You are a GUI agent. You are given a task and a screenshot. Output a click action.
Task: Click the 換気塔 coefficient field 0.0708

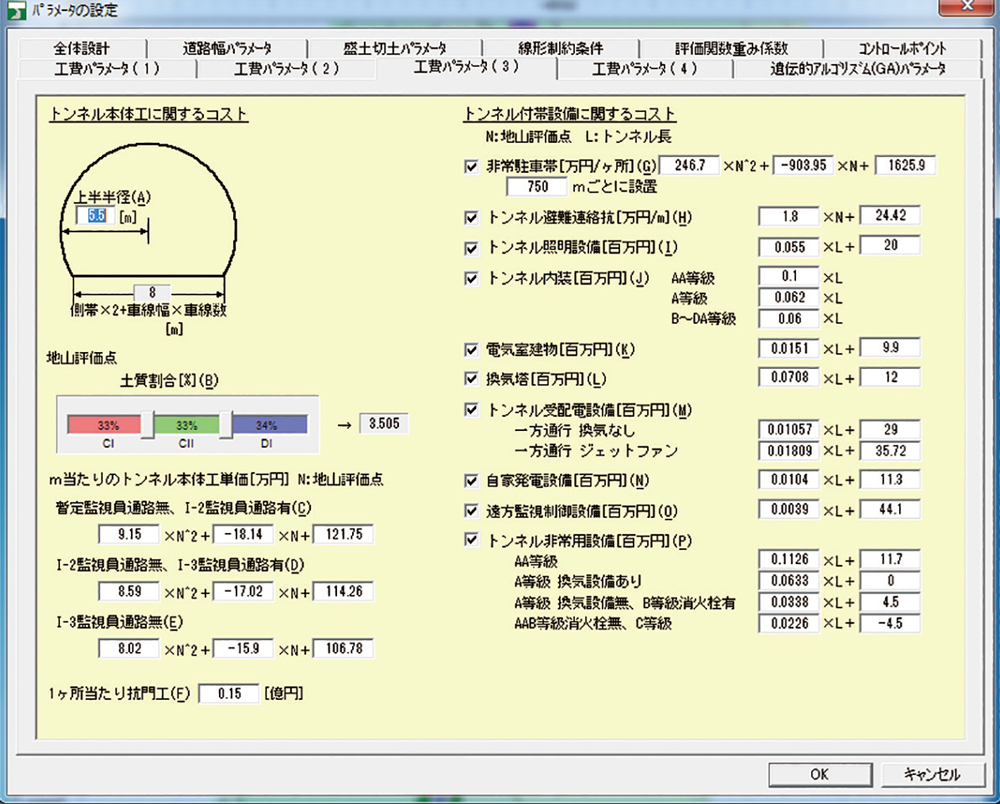pyautogui.click(x=789, y=377)
